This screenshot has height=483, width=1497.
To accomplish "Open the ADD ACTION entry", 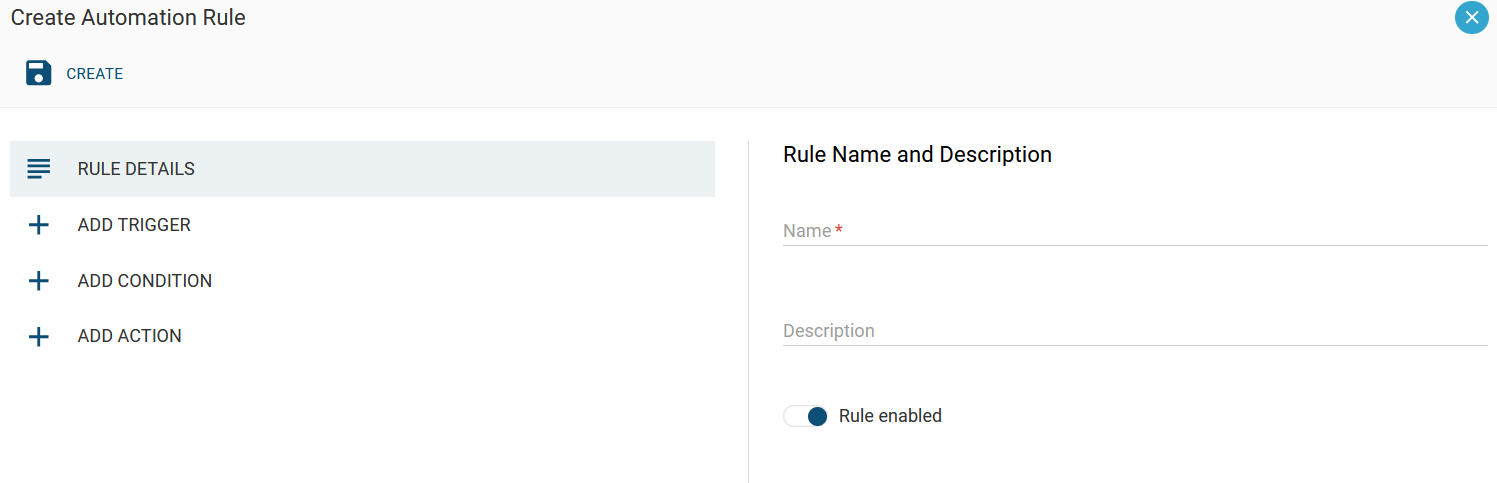I will point(362,336).
